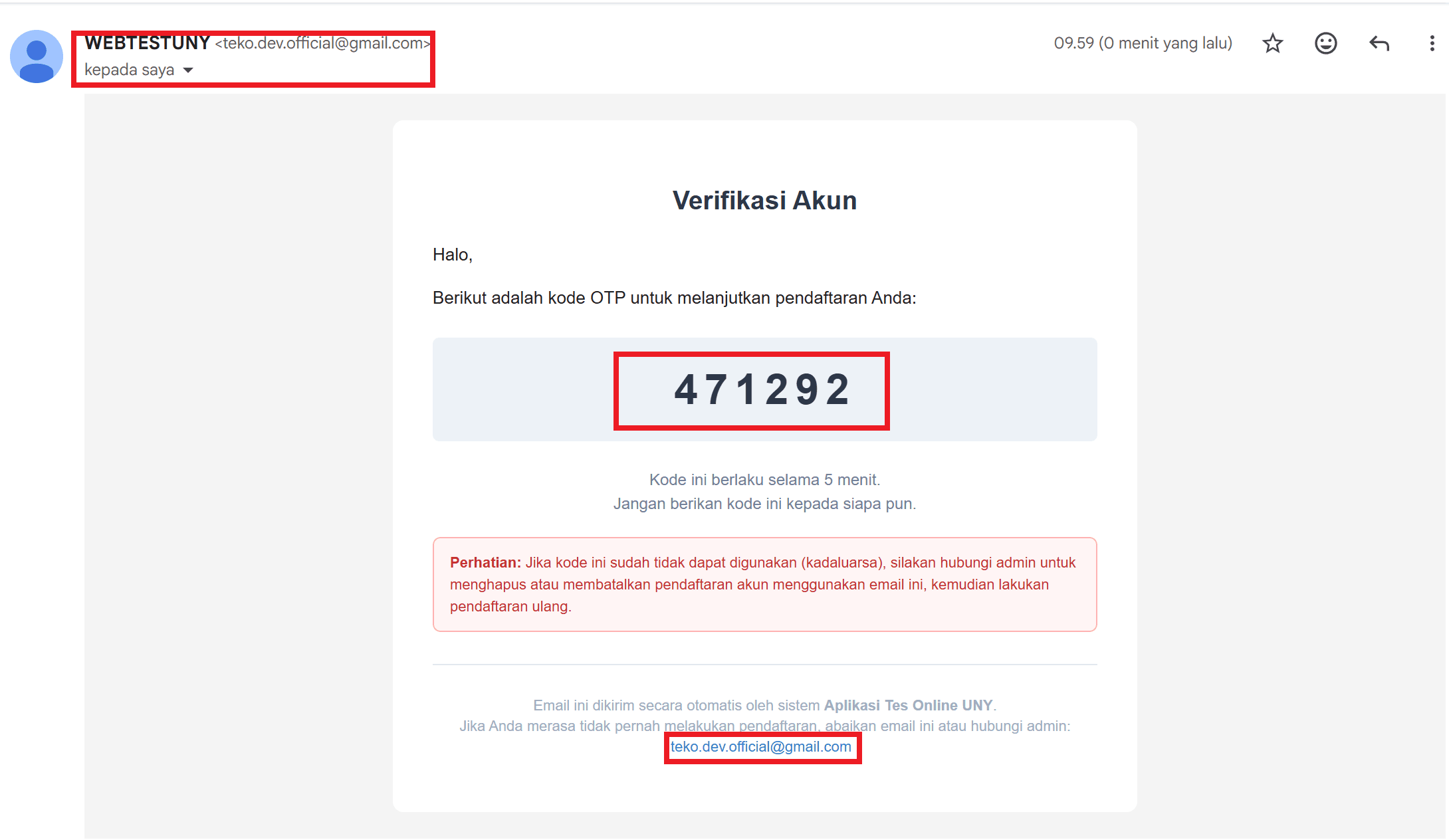Expand recipient details arrow beside 'kepada saya'
1449x840 pixels.
188,70
